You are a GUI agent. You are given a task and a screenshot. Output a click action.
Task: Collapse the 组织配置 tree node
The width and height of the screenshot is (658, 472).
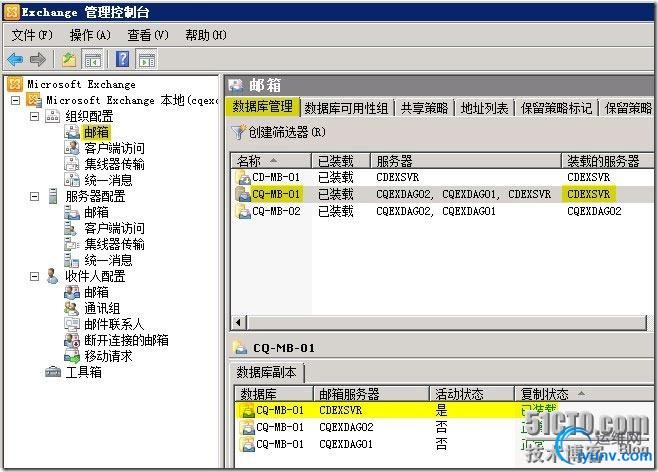pyautogui.click(x=34, y=116)
